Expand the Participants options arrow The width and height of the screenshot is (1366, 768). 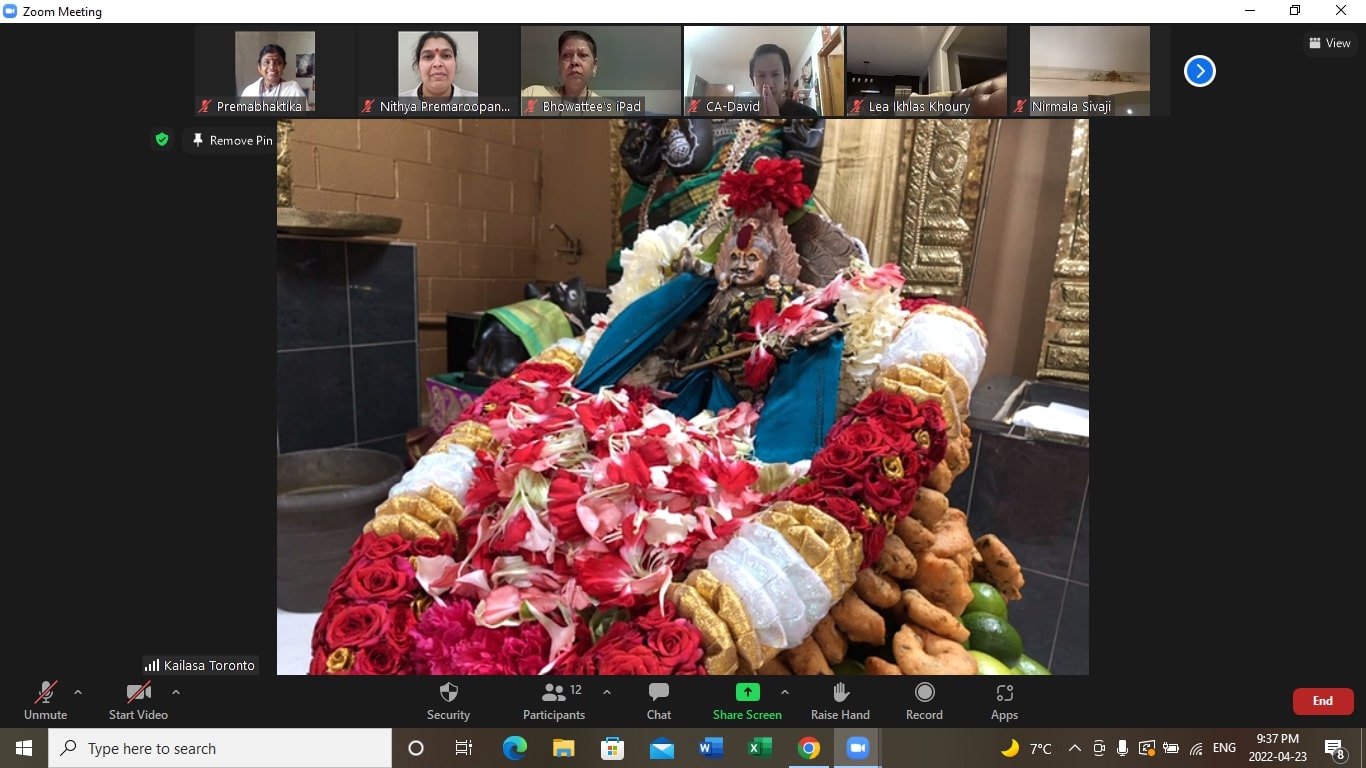607,692
